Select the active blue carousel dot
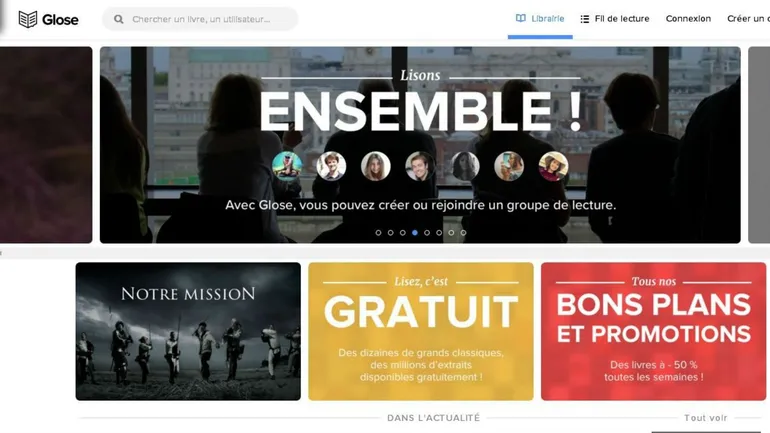 tap(415, 233)
